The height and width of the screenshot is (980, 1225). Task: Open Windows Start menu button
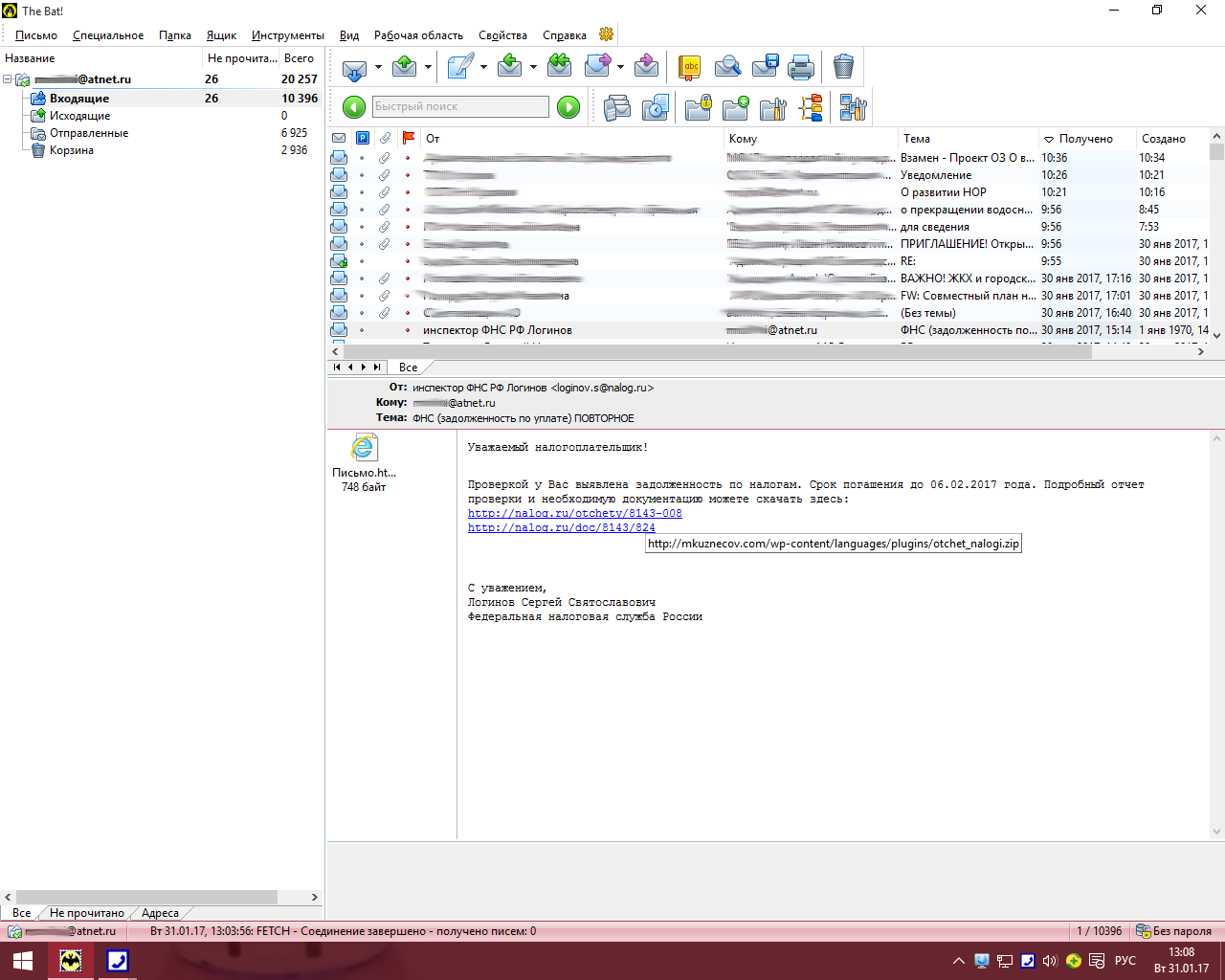pyautogui.click(x=23, y=961)
